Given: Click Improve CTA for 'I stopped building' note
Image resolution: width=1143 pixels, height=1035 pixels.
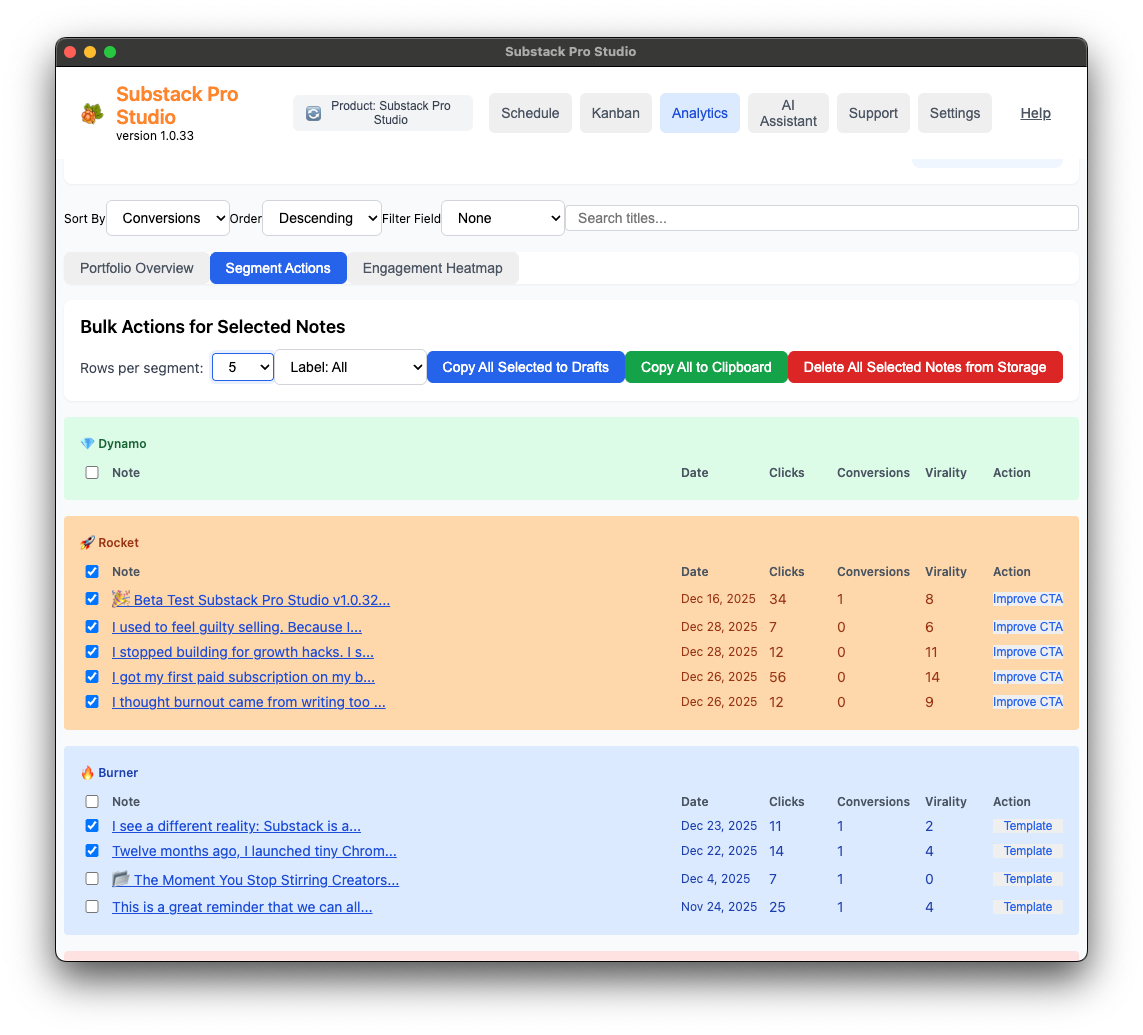Looking at the screenshot, I should tap(1027, 652).
